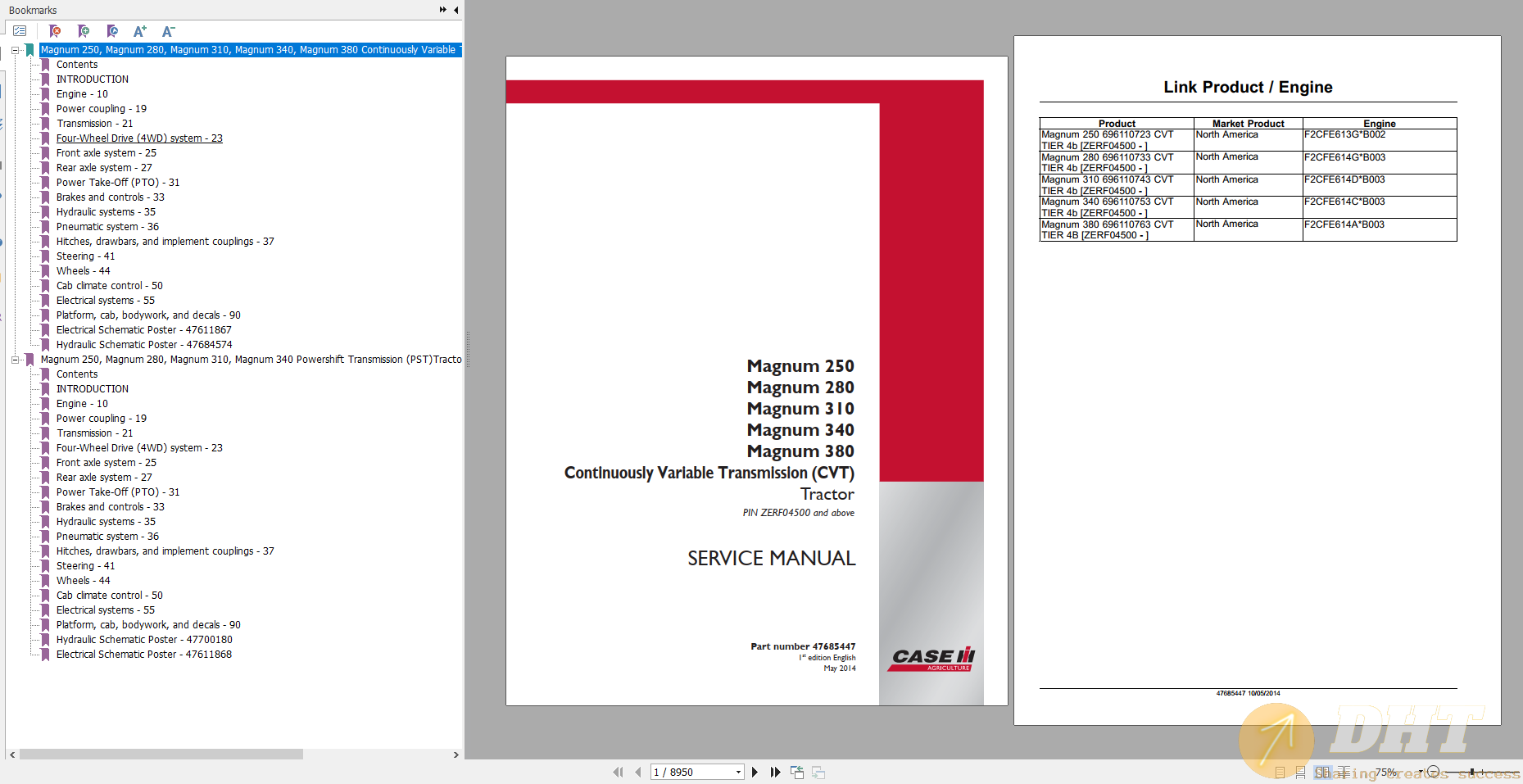The image size is (1523, 784).
Task: Decrease bookmark text size with A- icon
Action: click(167, 31)
